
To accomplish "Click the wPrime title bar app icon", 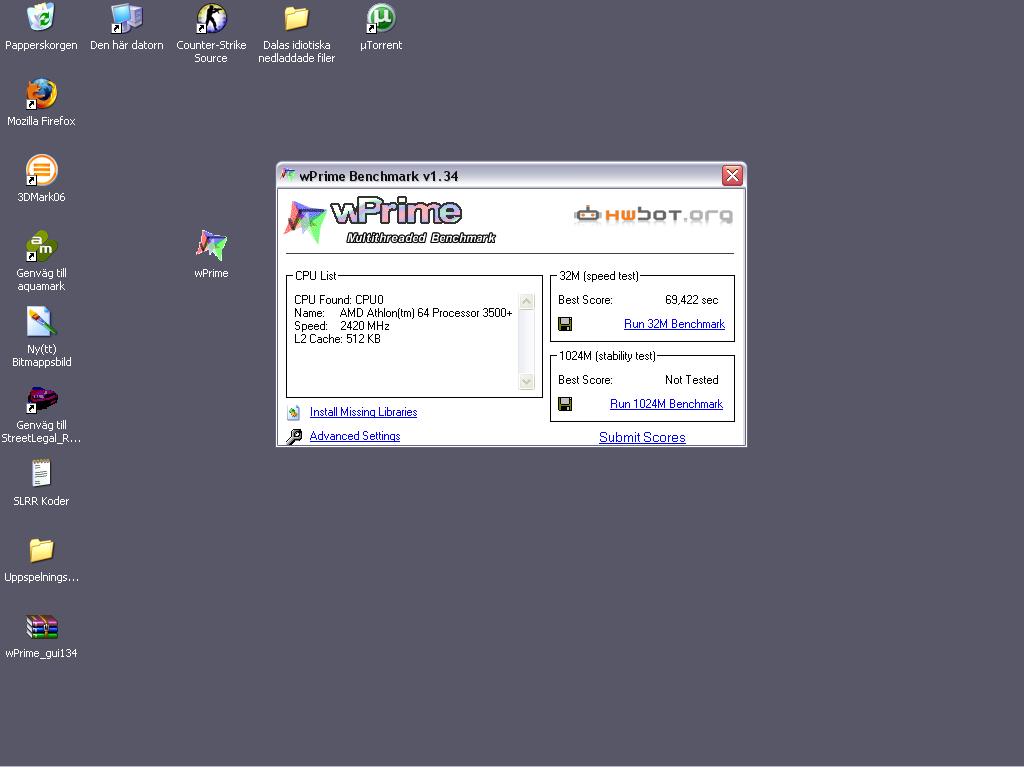I will [x=287, y=175].
